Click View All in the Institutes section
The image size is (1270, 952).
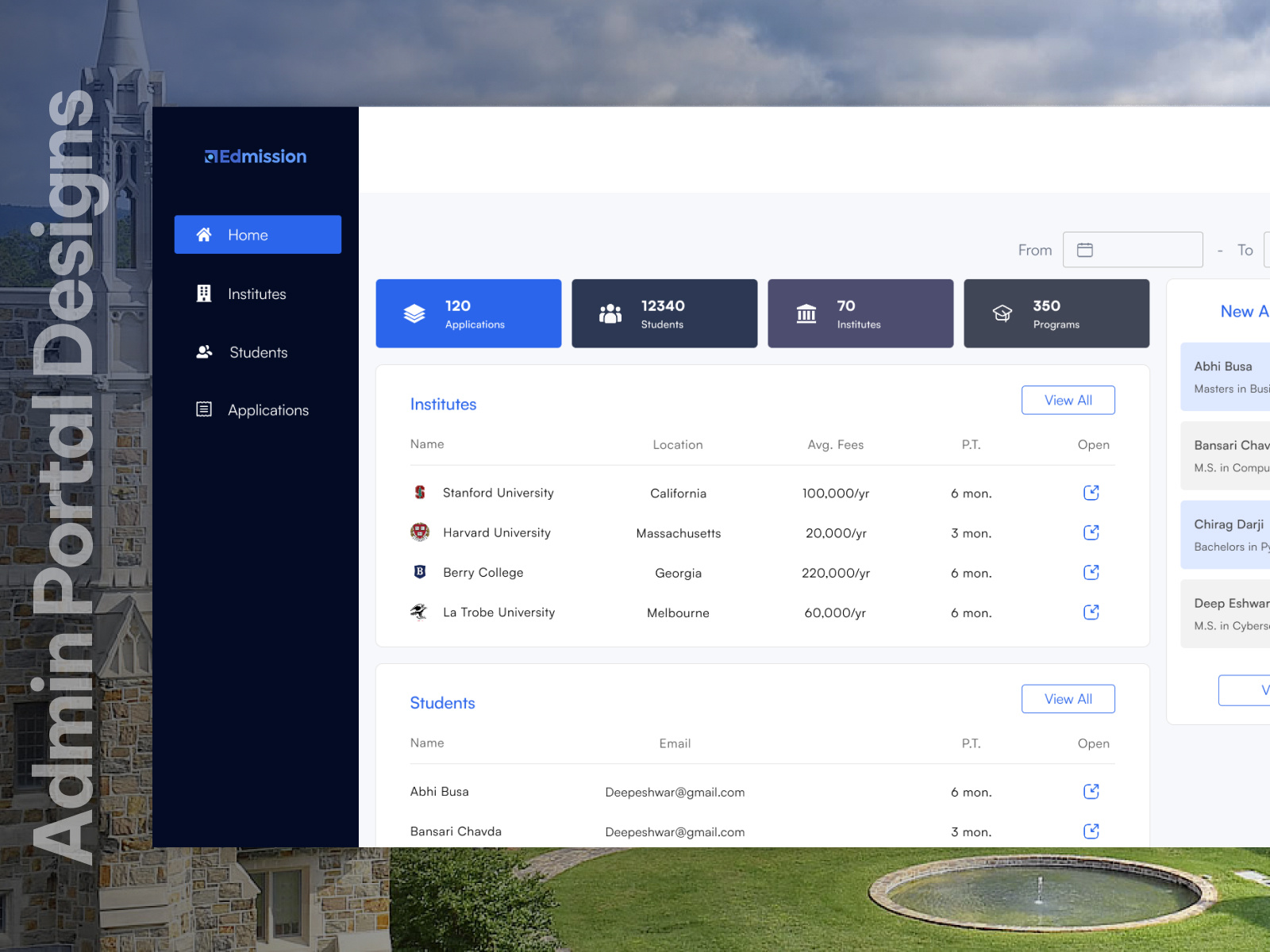pos(1068,400)
